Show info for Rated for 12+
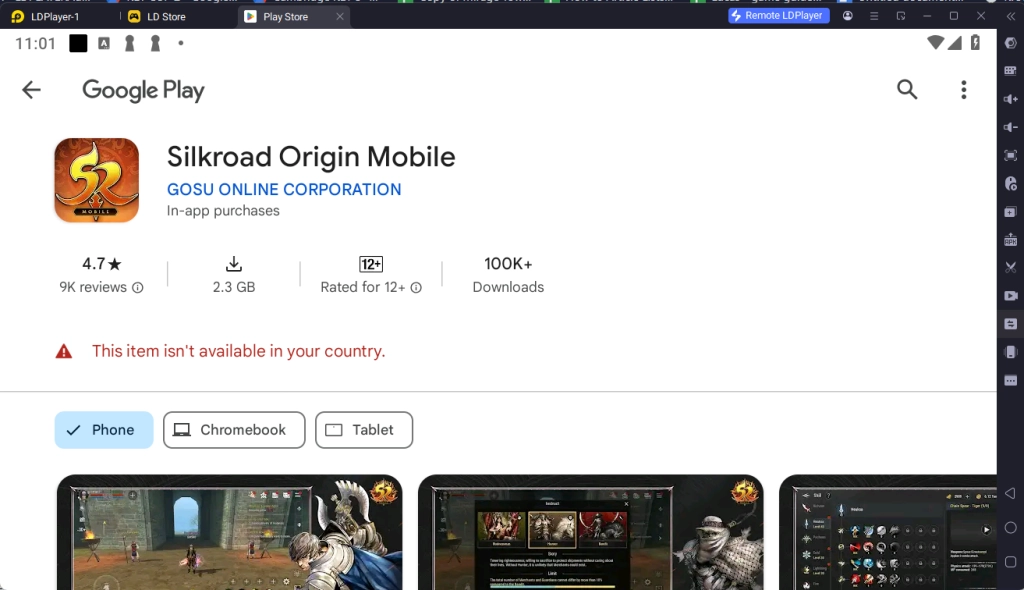This screenshot has width=1024, height=590. (416, 287)
